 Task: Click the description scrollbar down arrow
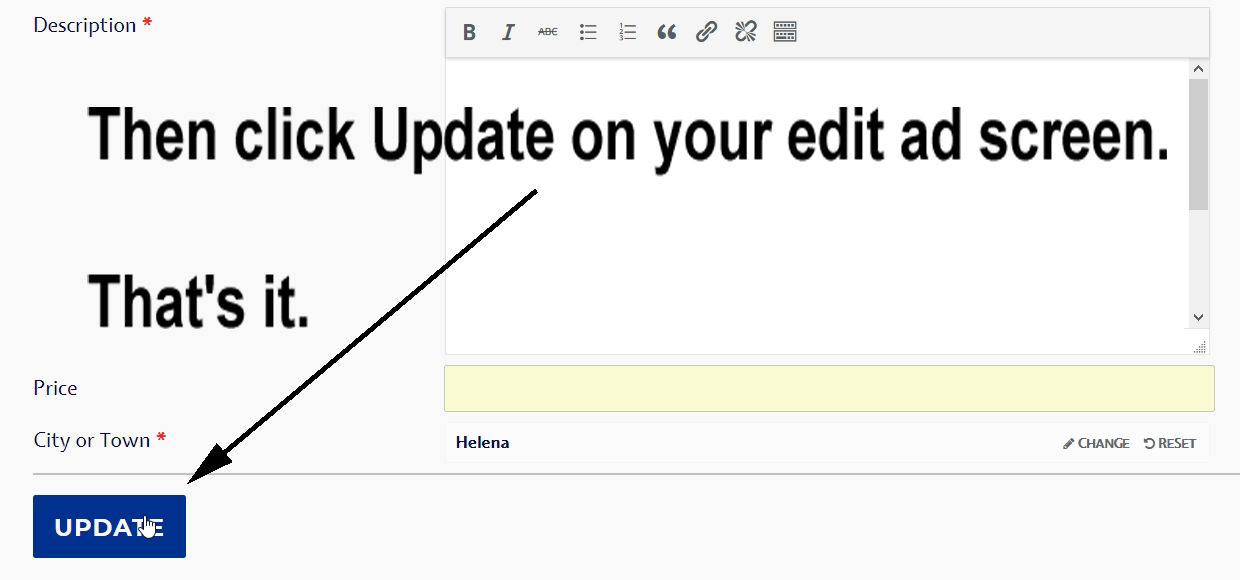[x=1199, y=317]
